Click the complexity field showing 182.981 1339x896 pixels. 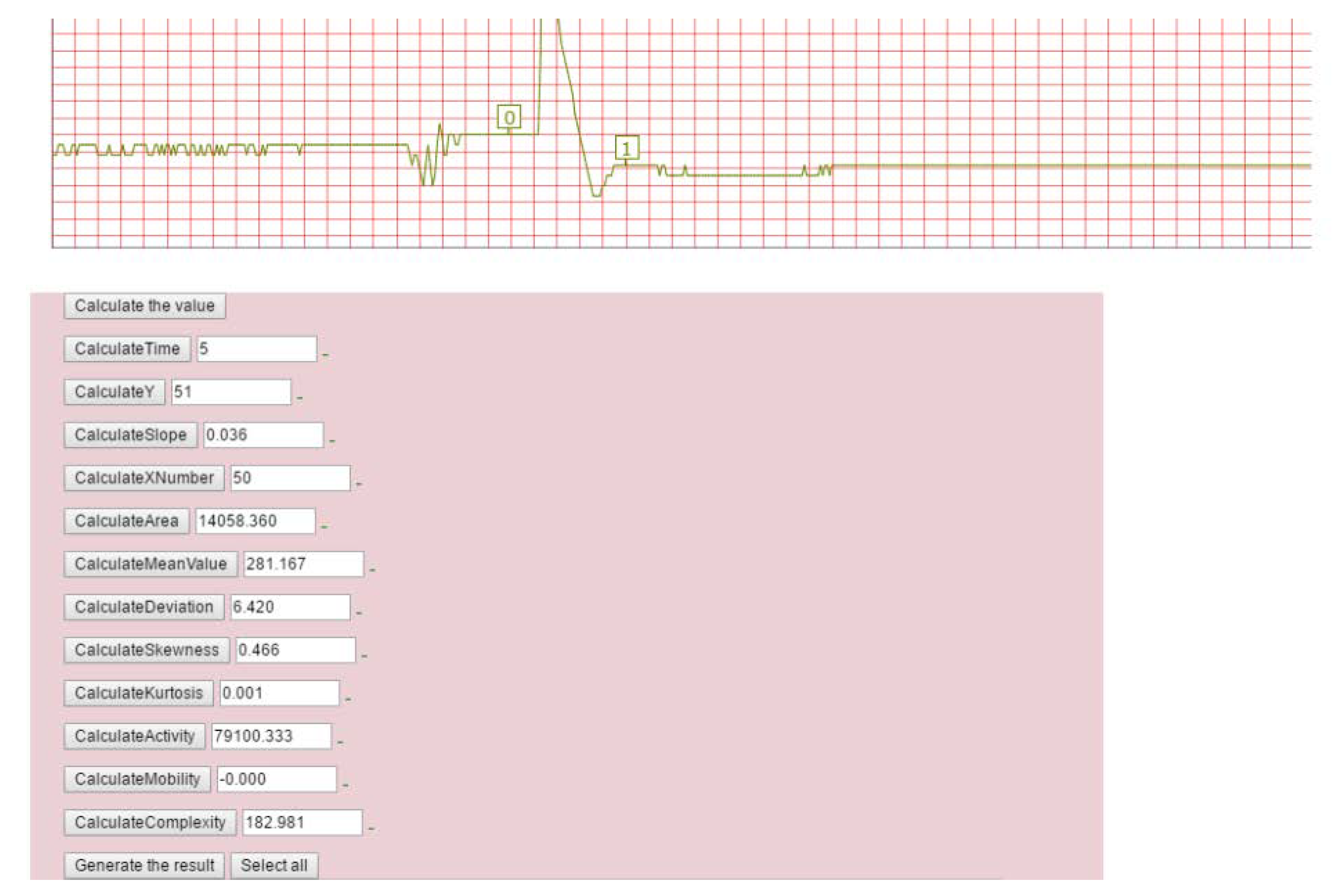pos(302,822)
